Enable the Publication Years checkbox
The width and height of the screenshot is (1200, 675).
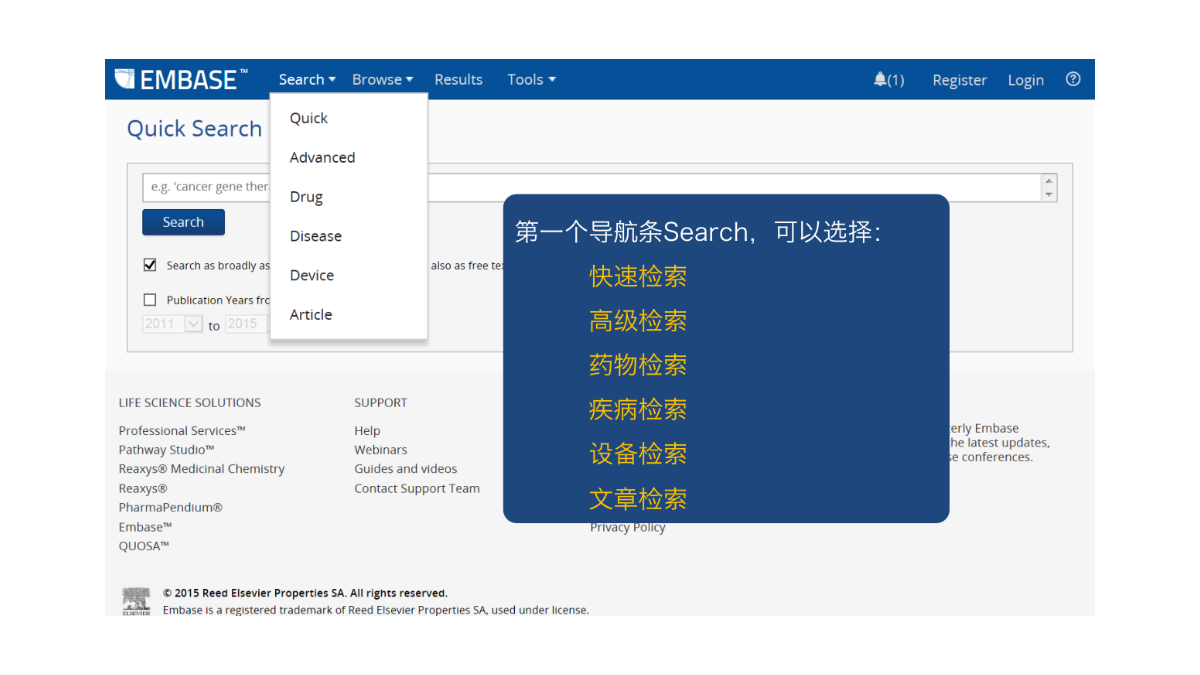[150, 299]
